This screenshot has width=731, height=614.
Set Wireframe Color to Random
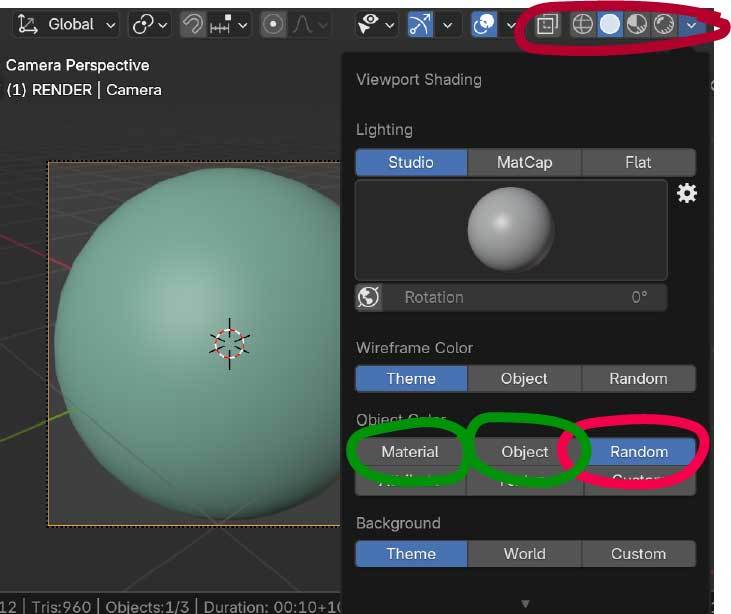click(x=638, y=379)
